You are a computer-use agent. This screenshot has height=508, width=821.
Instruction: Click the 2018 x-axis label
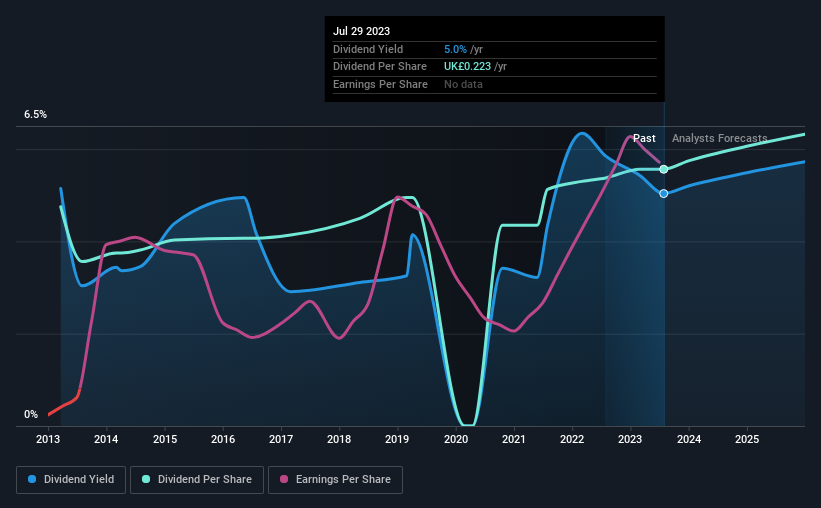click(339, 439)
